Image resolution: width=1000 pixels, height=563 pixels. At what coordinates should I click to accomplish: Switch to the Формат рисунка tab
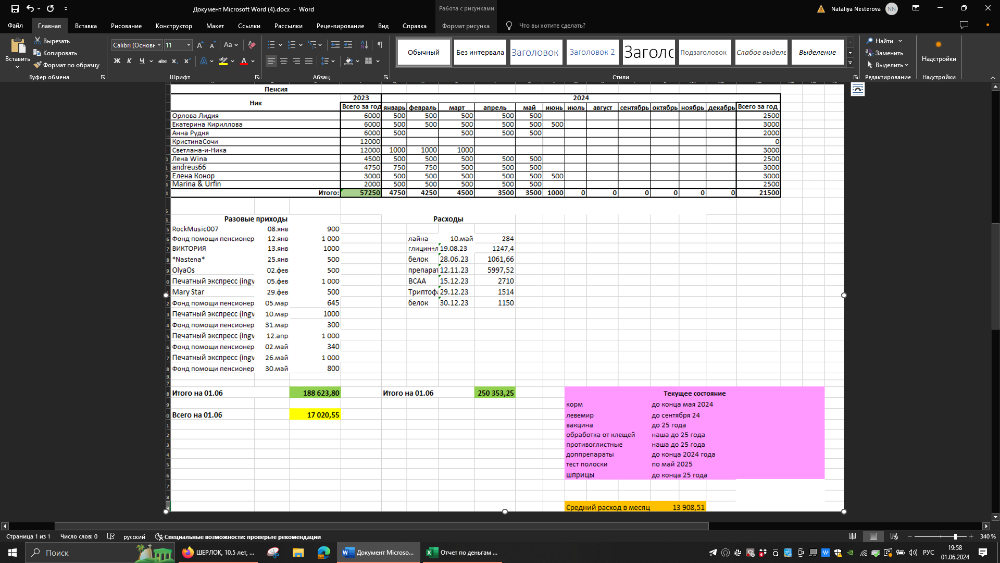465,25
